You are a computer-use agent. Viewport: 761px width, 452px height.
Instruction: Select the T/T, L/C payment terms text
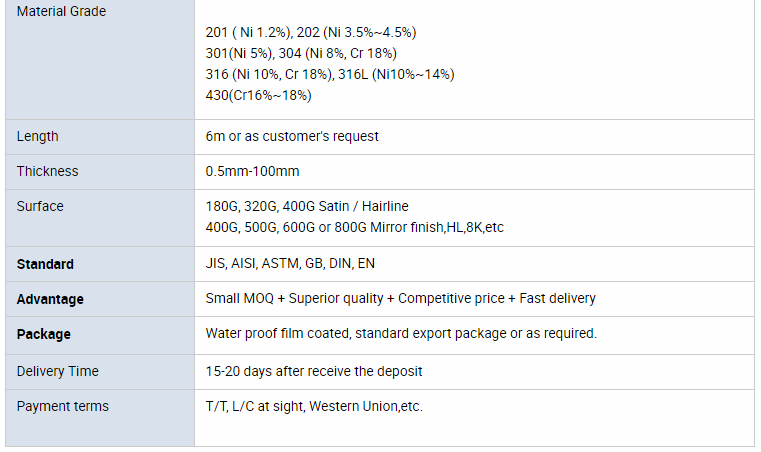[x=314, y=406]
